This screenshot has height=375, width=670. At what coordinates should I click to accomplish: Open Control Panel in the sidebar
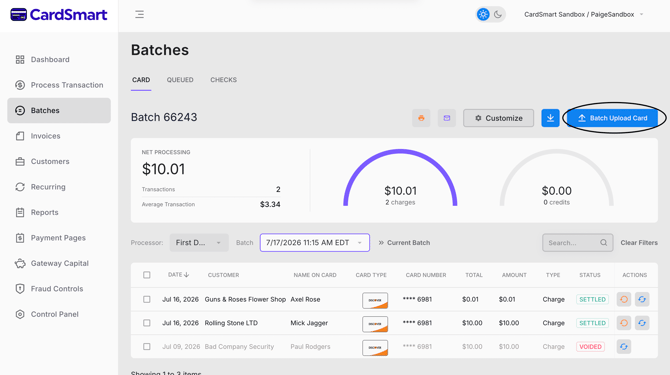point(59,314)
